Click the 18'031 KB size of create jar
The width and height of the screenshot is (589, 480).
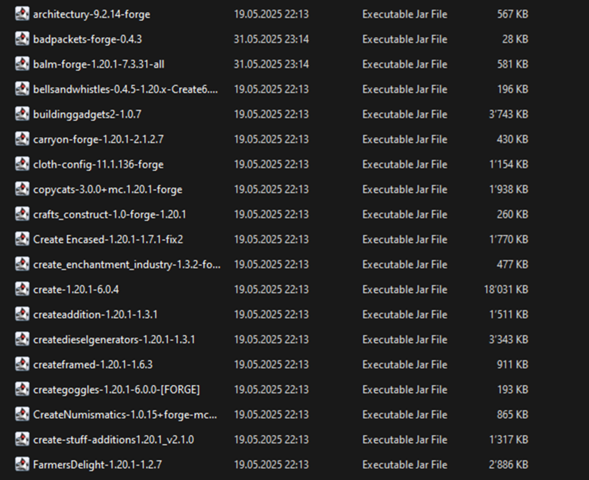pyautogui.click(x=506, y=289)
